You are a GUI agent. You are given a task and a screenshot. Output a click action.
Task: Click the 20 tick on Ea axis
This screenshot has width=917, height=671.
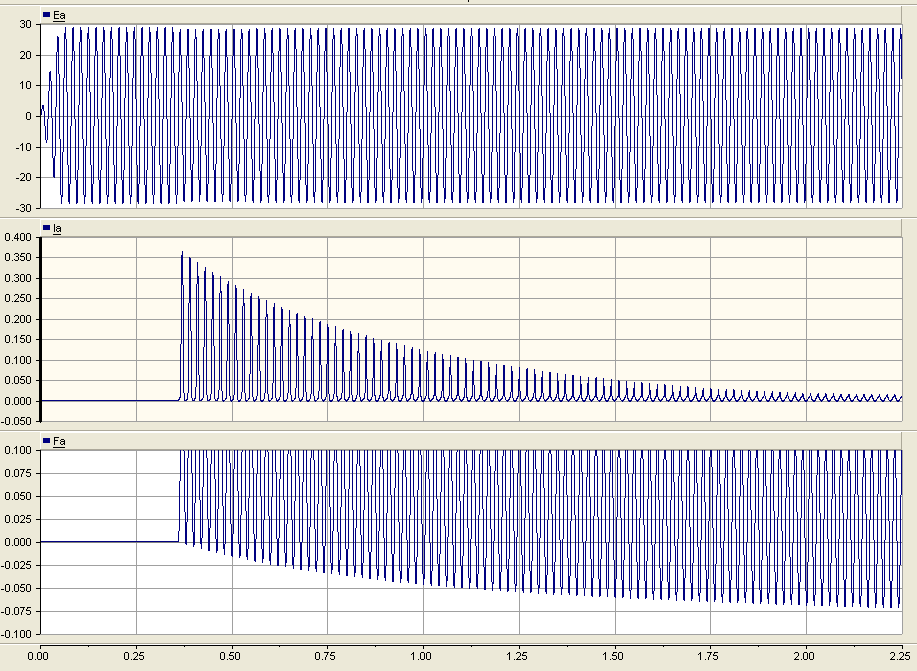click(25, 56)
